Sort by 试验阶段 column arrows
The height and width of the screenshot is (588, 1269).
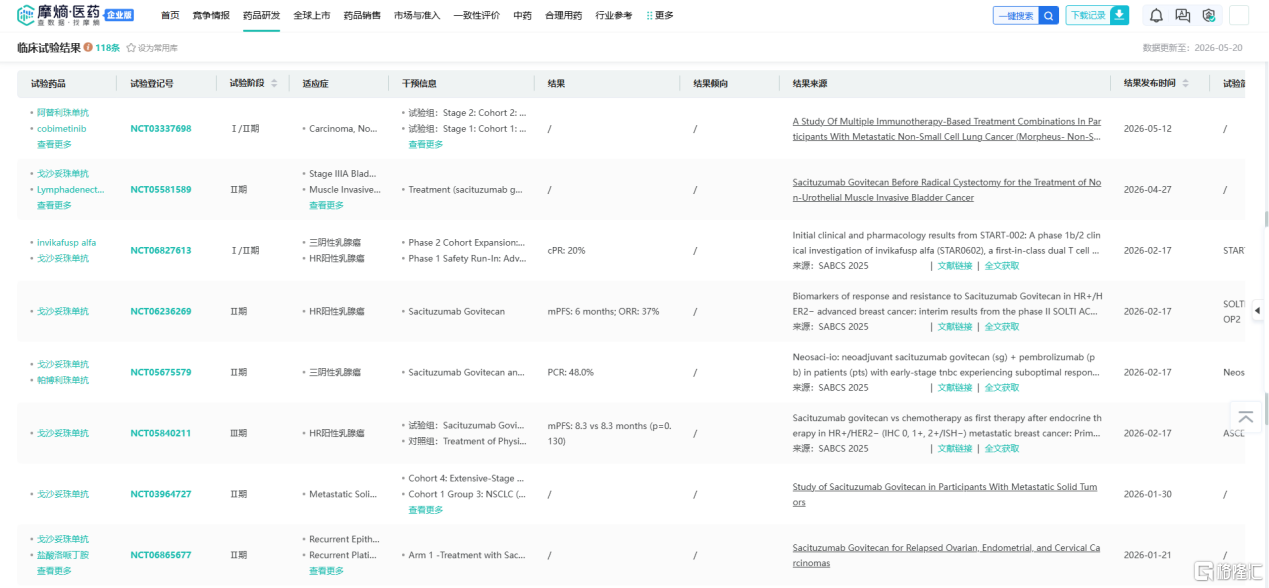274,83
